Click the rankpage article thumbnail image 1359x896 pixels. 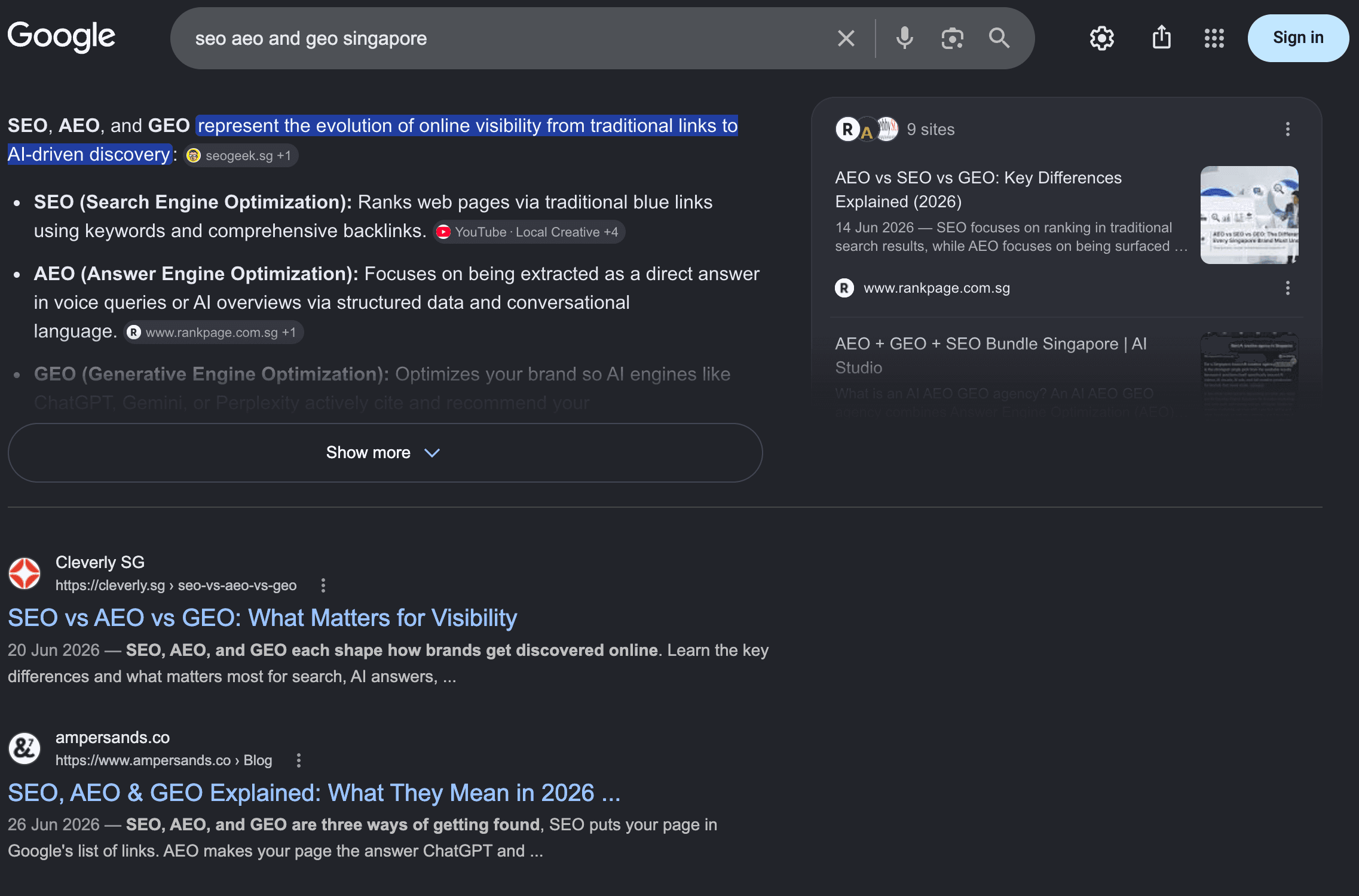(1249, 215)
